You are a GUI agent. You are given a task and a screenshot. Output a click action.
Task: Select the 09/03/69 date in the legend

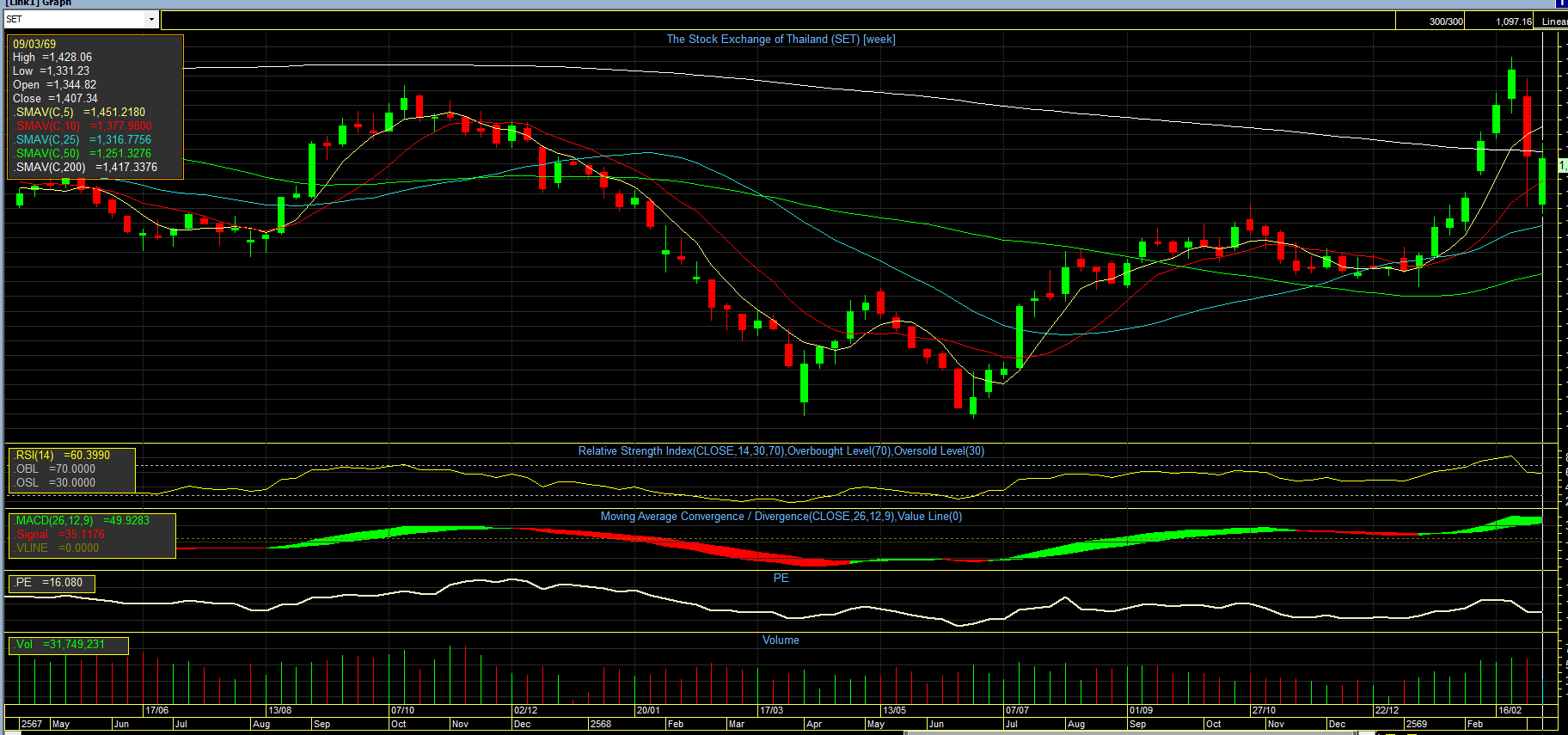pyautogui.click(x=34, y=44)
